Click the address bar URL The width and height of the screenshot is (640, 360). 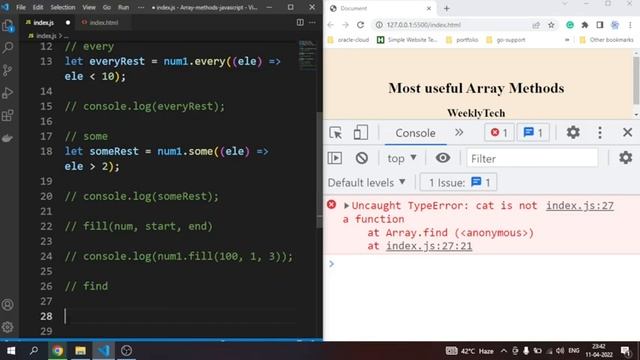coord(423,25)
